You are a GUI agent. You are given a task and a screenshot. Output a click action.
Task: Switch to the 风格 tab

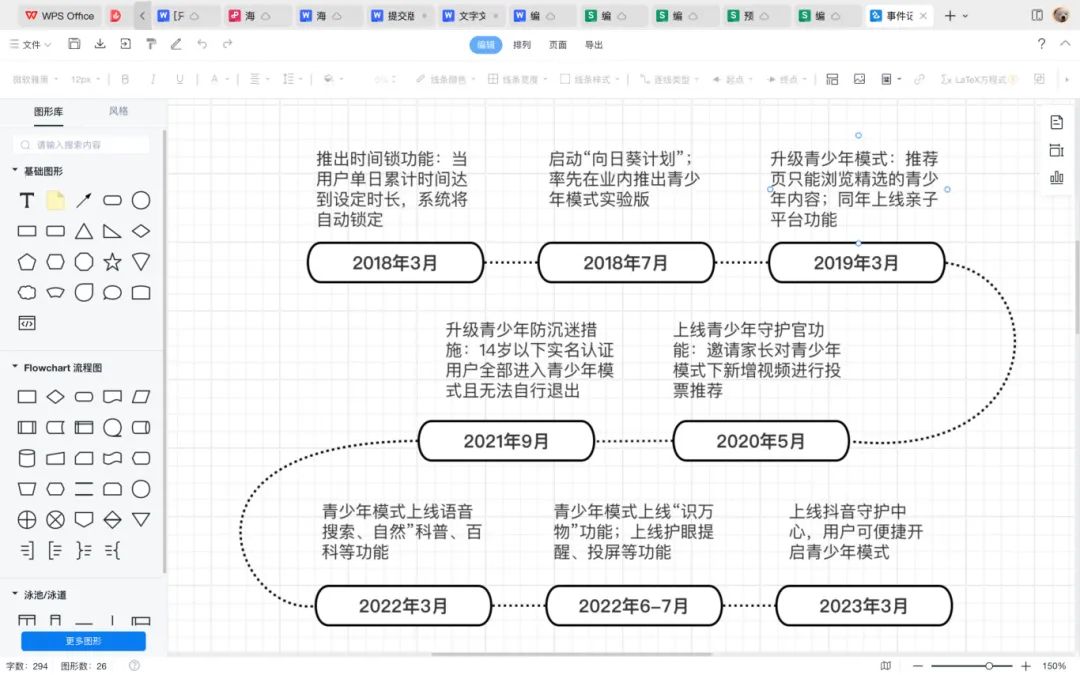coord(118,111)
